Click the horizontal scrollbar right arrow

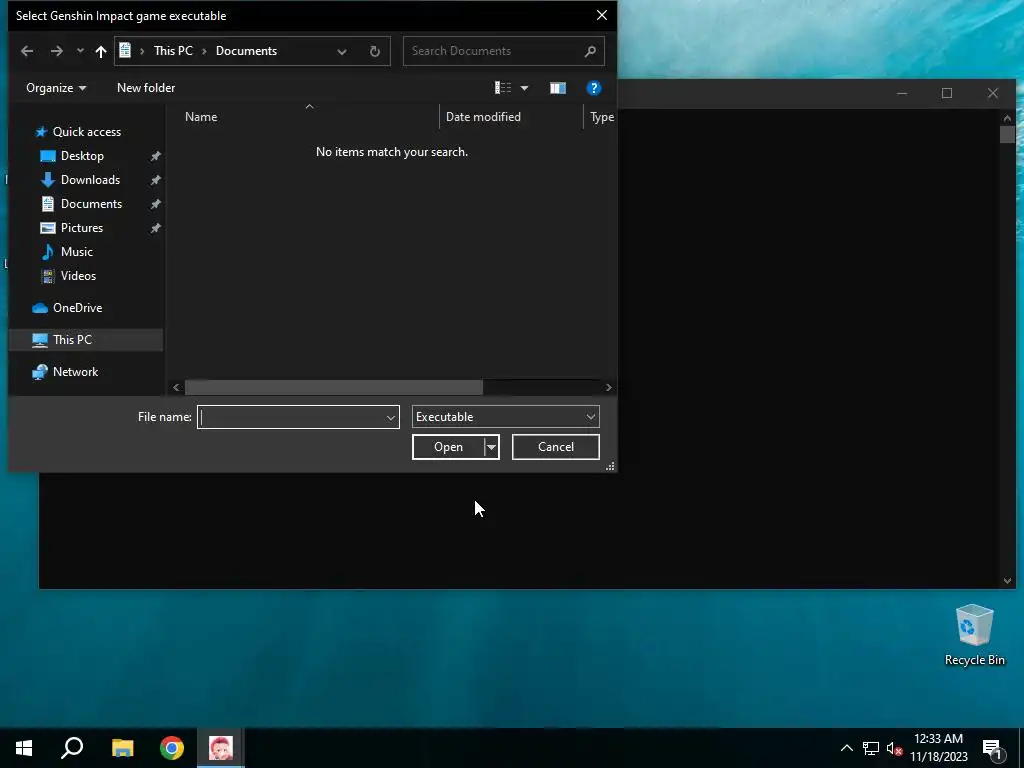click(609, 387)
